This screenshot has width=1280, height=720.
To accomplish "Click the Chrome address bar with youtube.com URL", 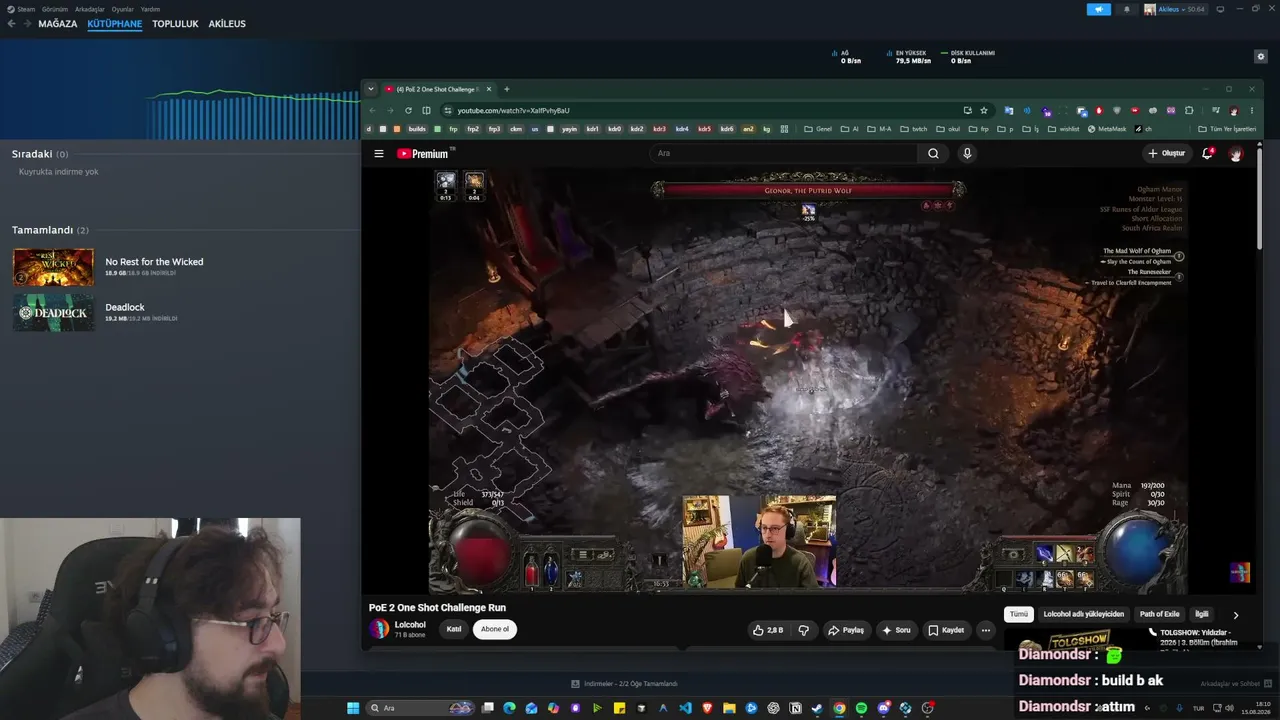I will coord(700,110).
